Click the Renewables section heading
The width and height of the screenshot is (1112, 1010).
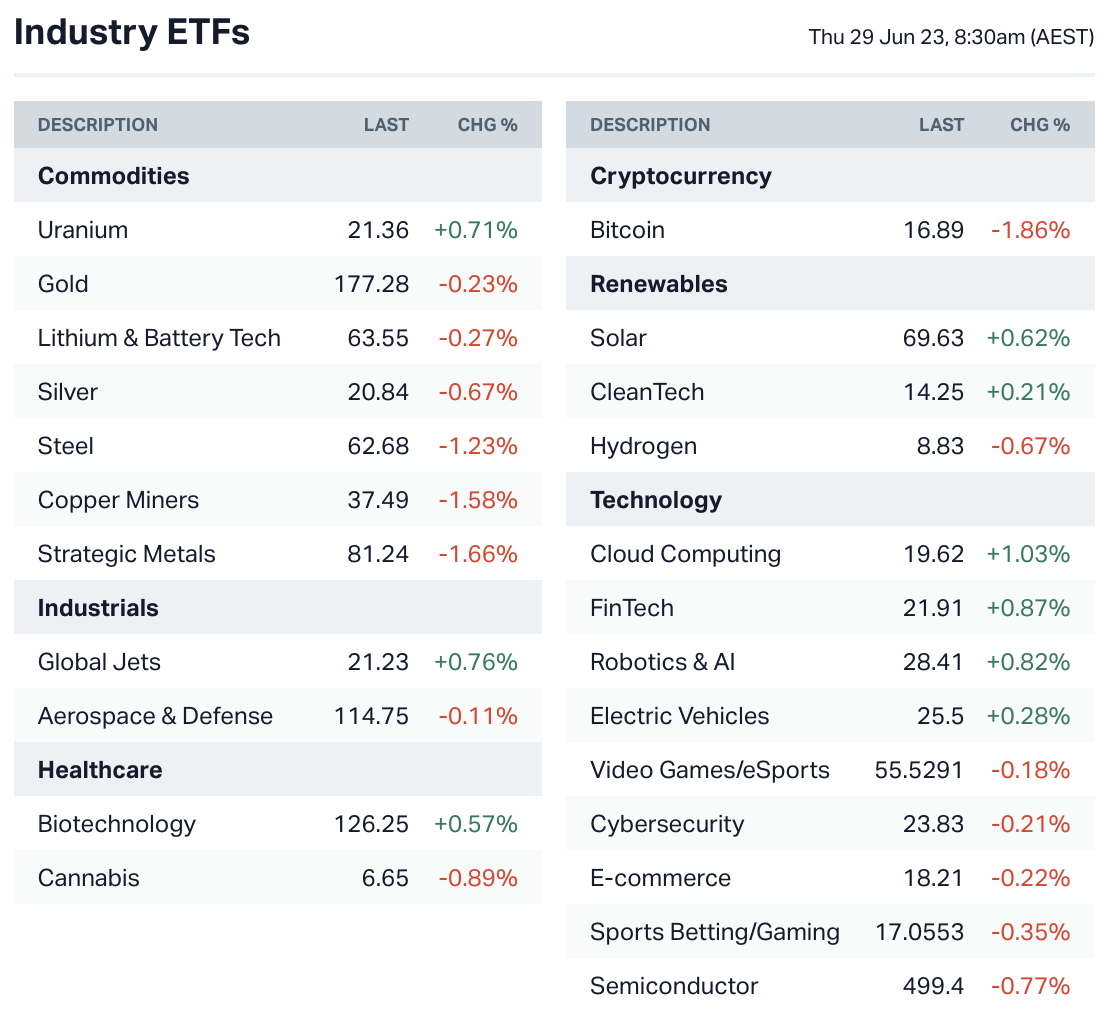[x=658, y=284]
